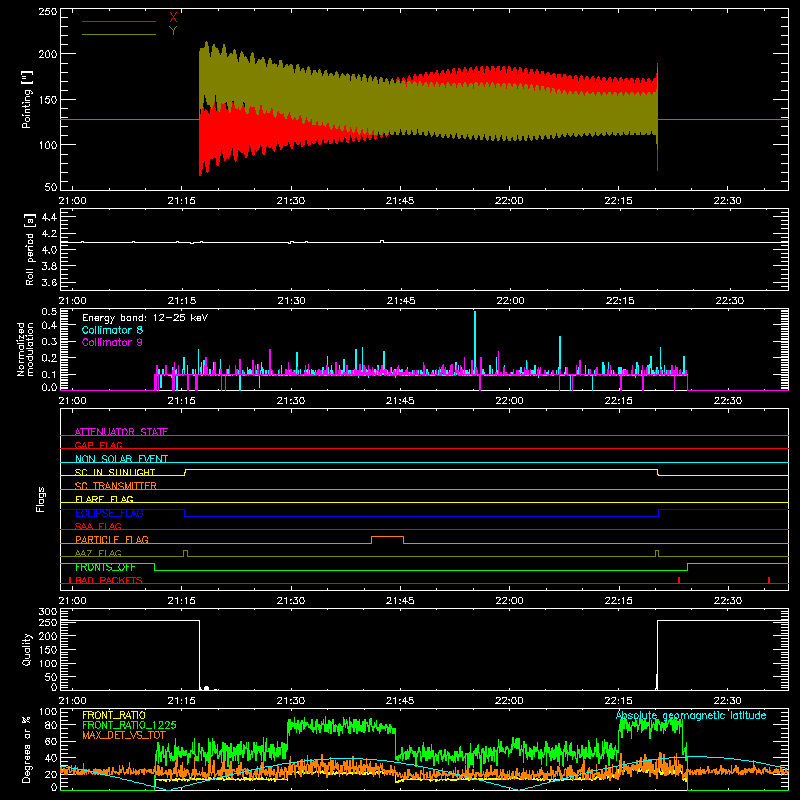Click the "Degrees or %" axis title
Image resolution: width=800 pixels, height=800 pixels.
[27, 749]
